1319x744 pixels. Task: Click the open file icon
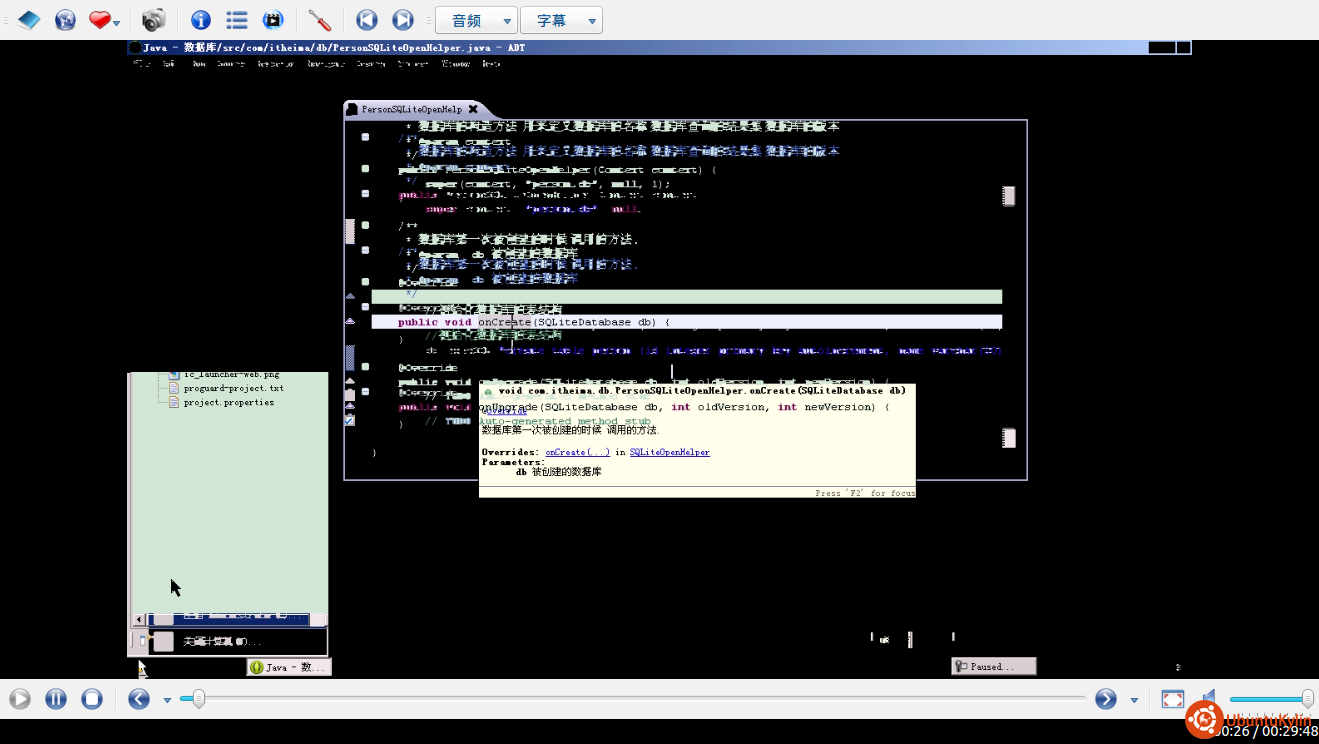click(29, 20)
